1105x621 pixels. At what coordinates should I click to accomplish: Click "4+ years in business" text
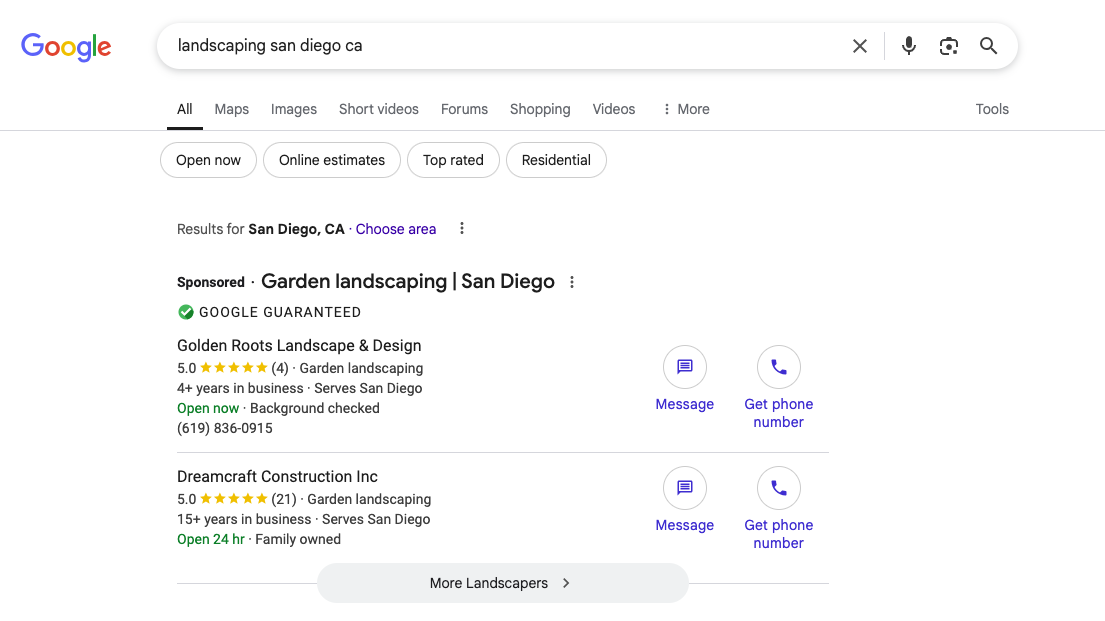click(x=240, y=388)
